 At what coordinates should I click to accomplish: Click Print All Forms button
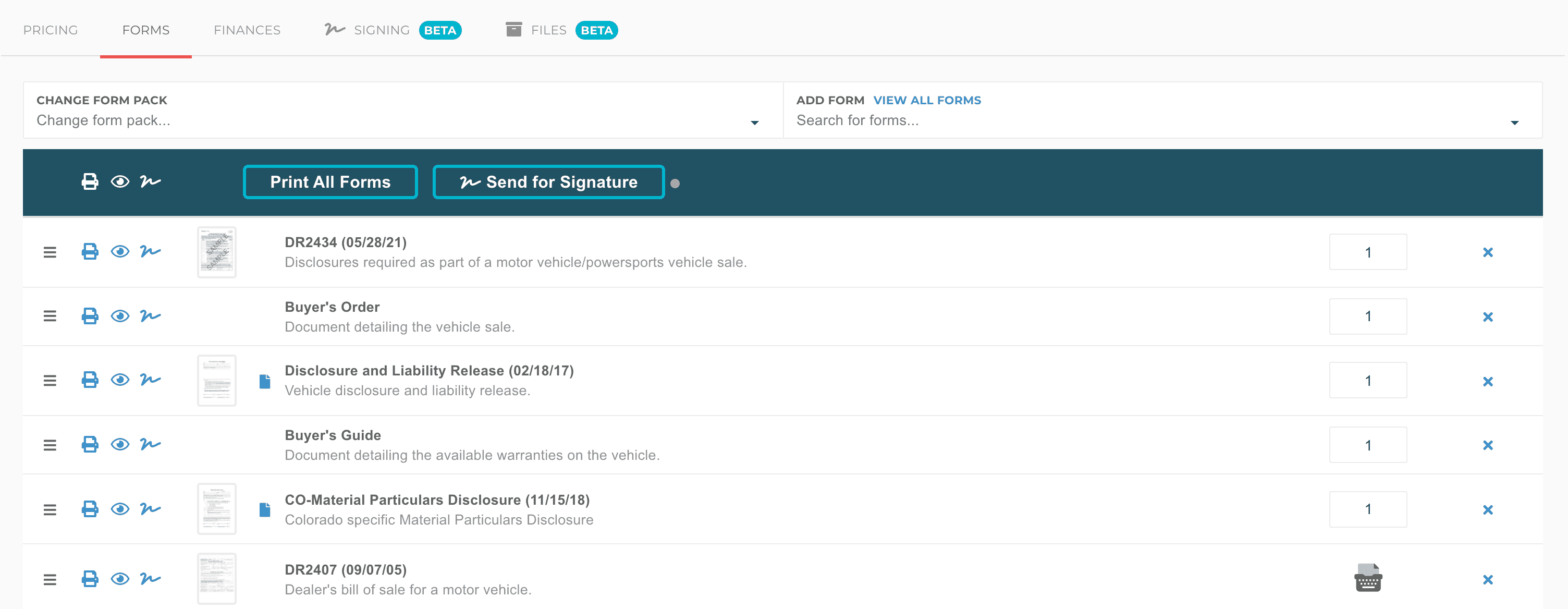point(330,182)
